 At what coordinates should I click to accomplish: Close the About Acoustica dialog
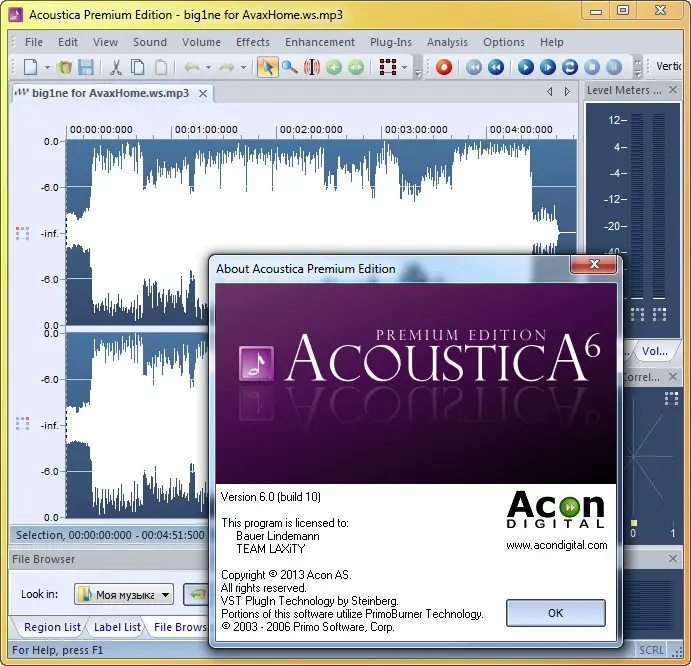[594, 264]
